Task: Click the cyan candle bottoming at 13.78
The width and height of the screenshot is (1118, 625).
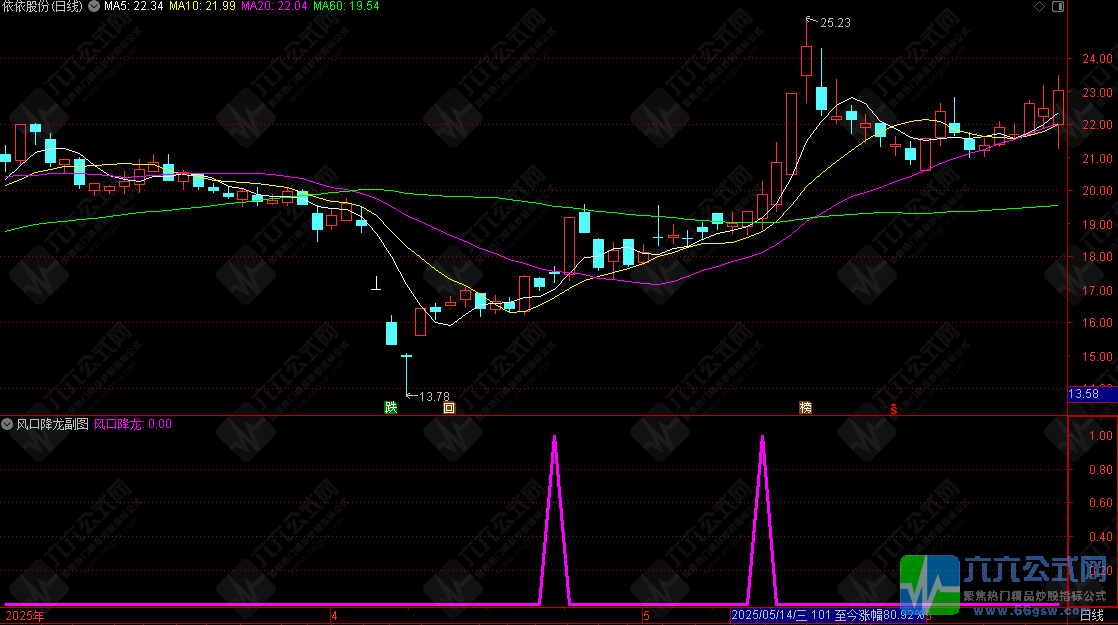Action: coord(406,373)
